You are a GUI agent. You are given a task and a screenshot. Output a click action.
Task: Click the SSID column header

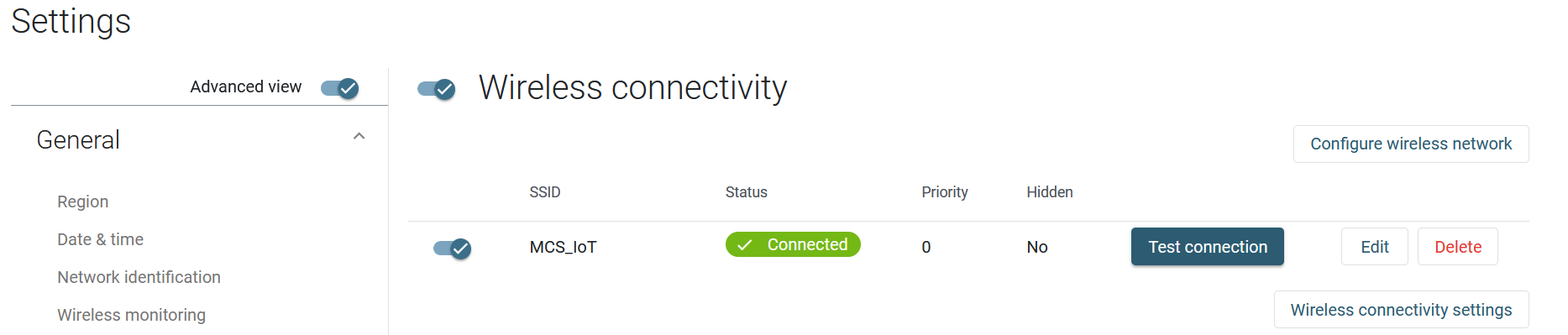[x=545, y=192]
